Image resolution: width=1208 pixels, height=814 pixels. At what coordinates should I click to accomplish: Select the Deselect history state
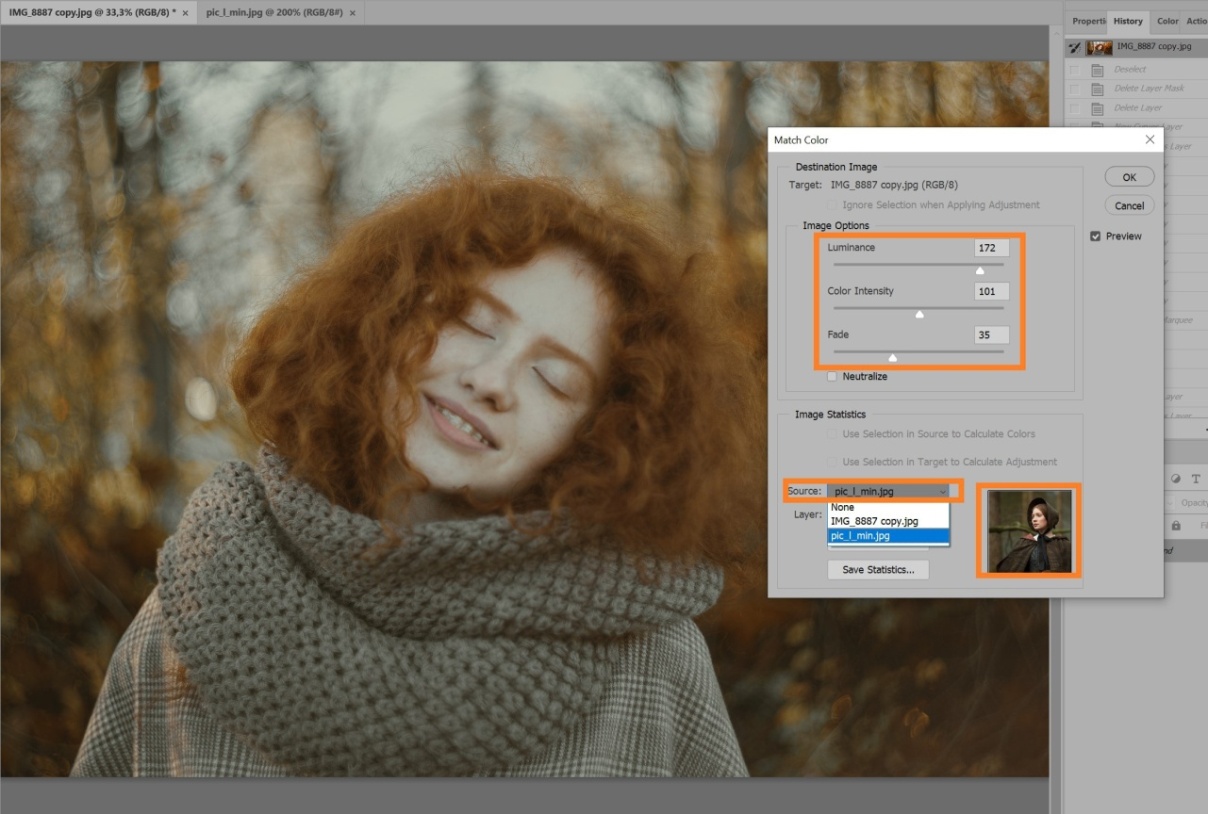click(x=1136, y=70)
